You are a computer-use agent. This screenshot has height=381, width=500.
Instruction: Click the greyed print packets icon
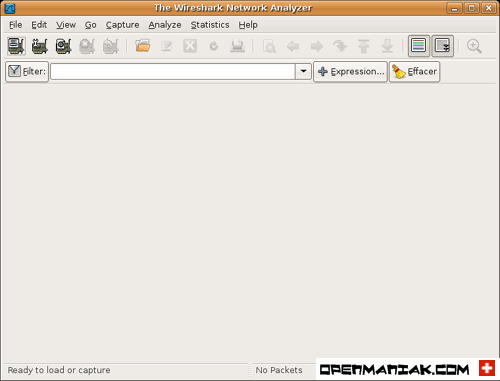pos(237,46)
